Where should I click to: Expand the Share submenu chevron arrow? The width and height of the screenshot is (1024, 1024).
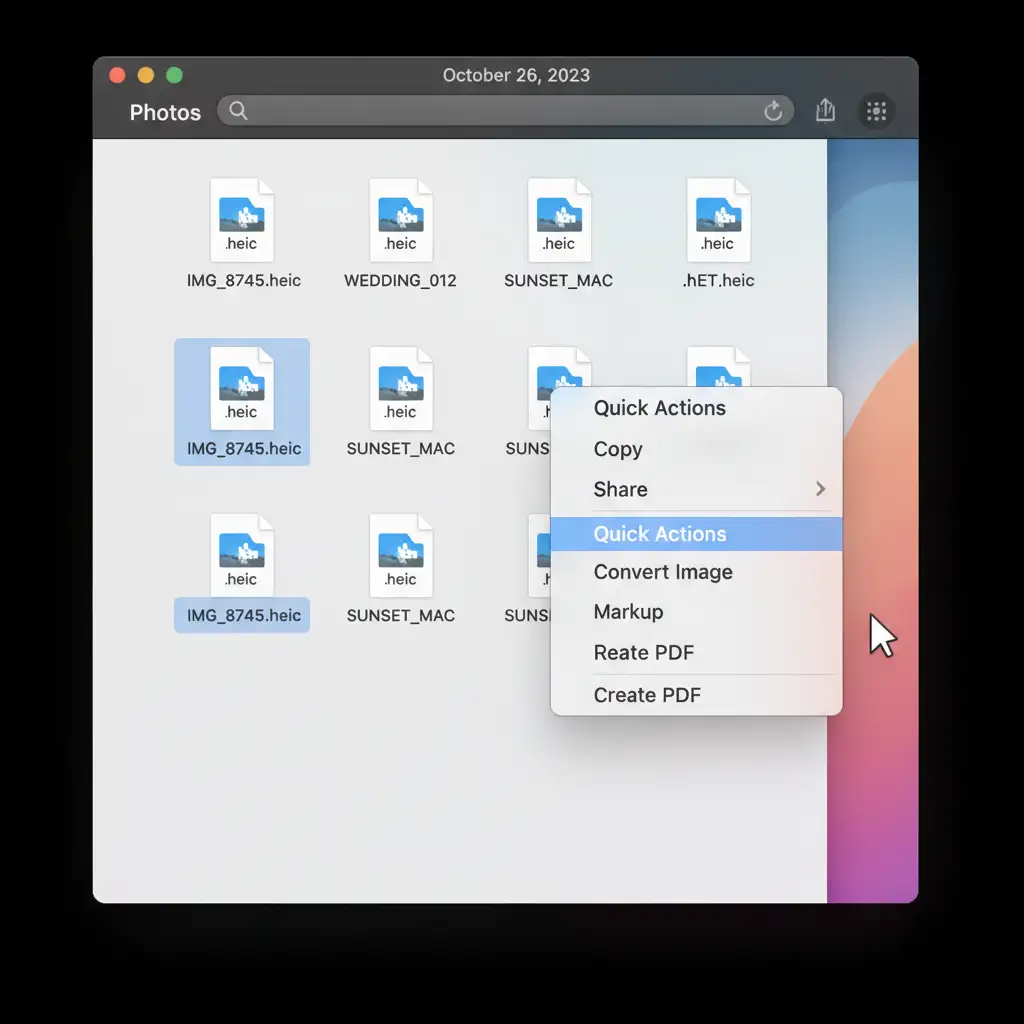coord(820,489)
